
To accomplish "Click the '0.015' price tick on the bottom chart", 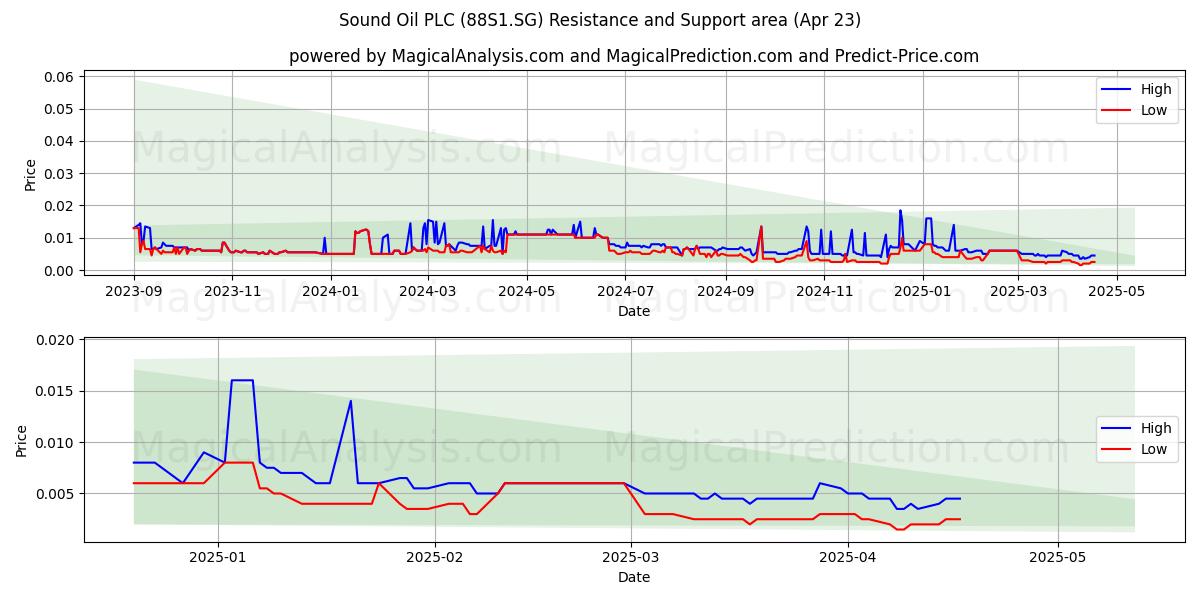I will [57, 391].
